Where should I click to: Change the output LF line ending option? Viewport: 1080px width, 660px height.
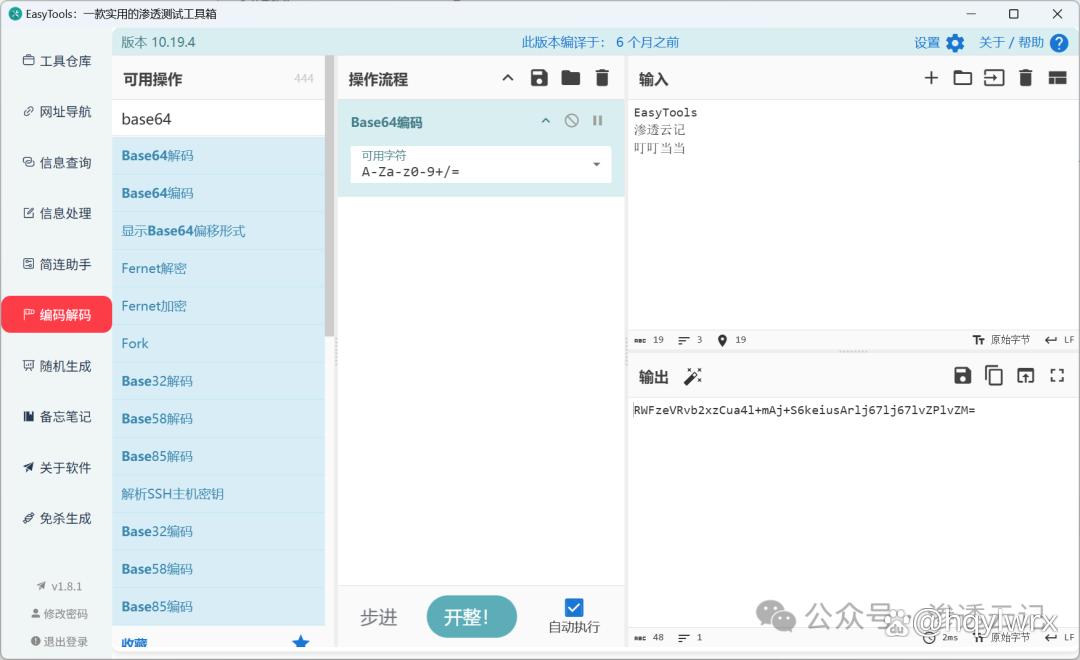[x=1059, y=637]
